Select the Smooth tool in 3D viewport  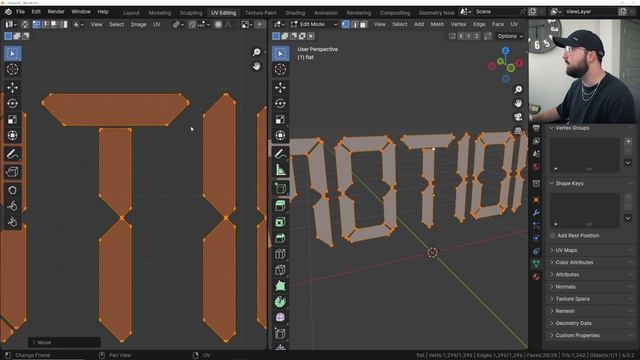click(x=280, y=318)
